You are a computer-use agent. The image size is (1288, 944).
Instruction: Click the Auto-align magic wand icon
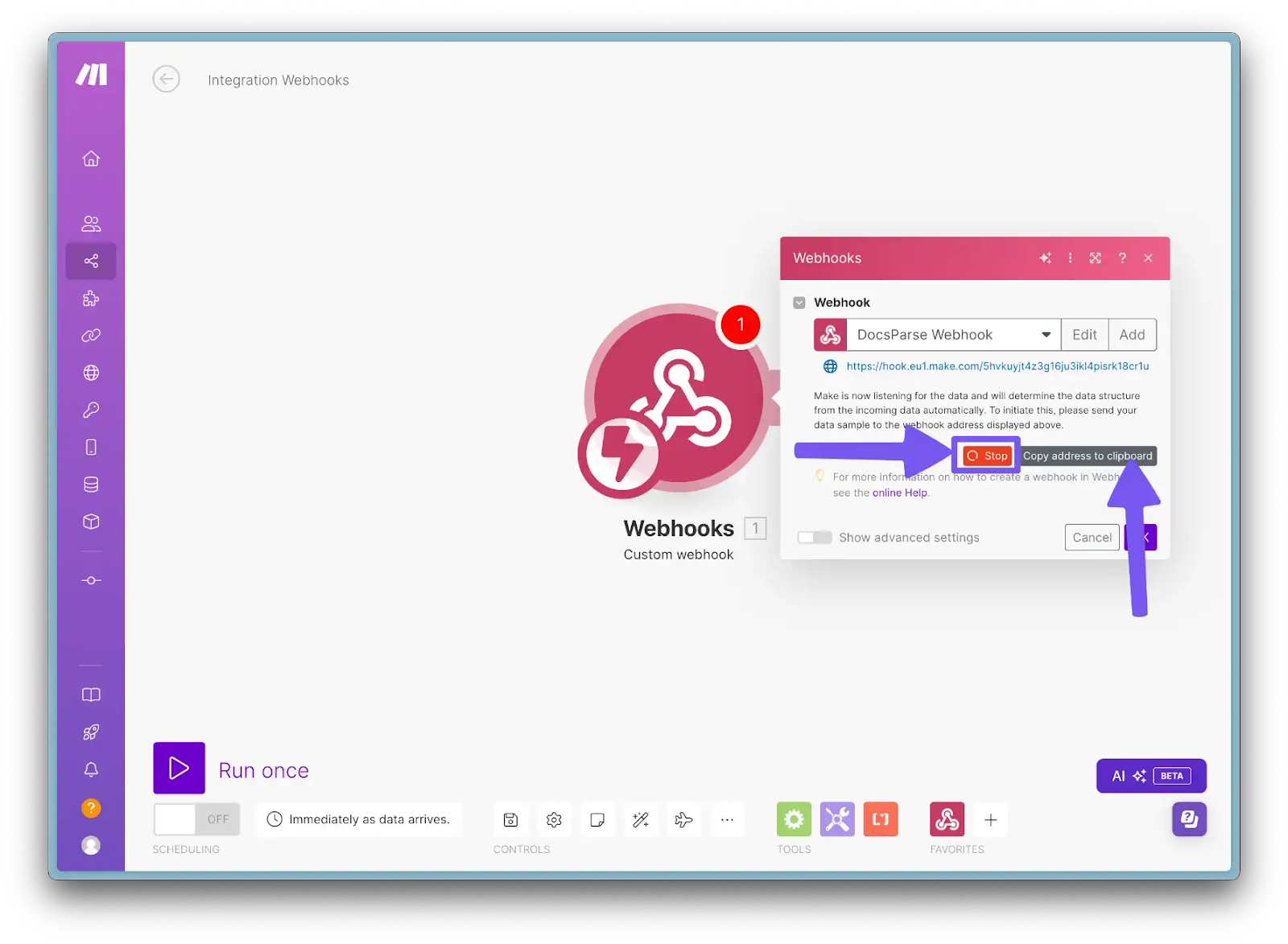pos(641,819)
